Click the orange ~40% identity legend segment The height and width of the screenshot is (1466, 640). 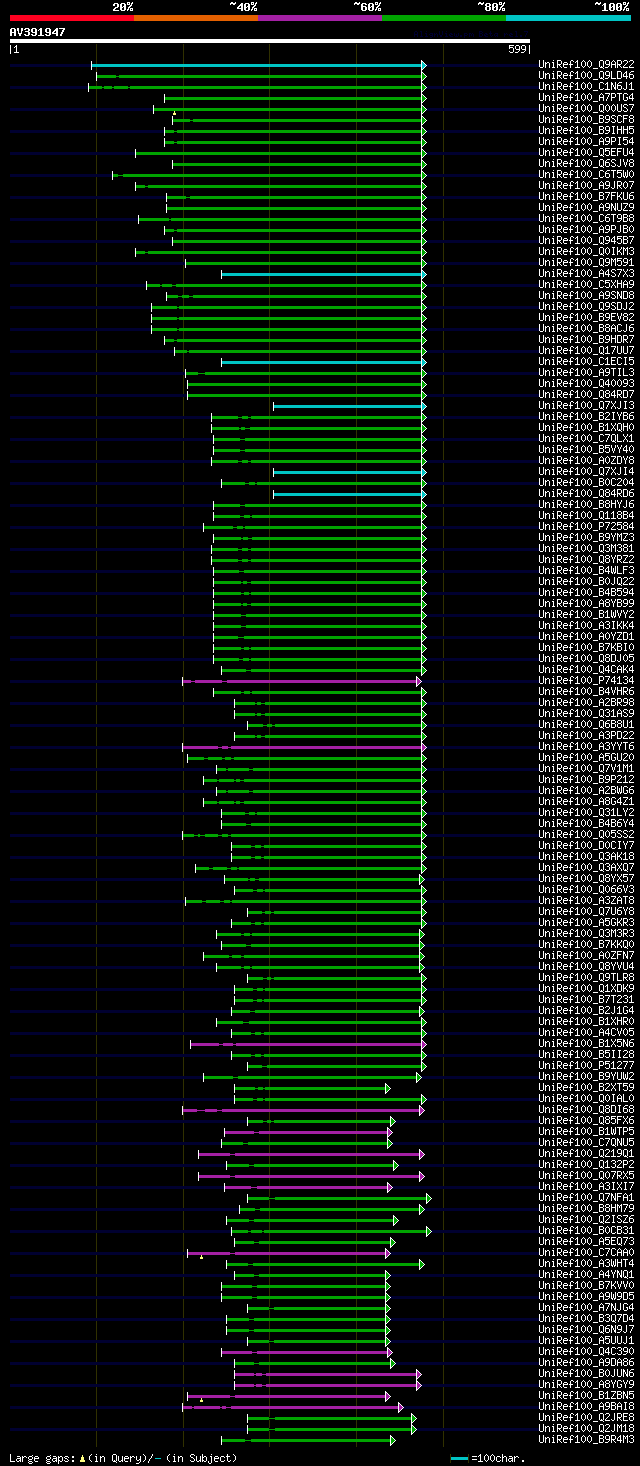coord(195,17)
